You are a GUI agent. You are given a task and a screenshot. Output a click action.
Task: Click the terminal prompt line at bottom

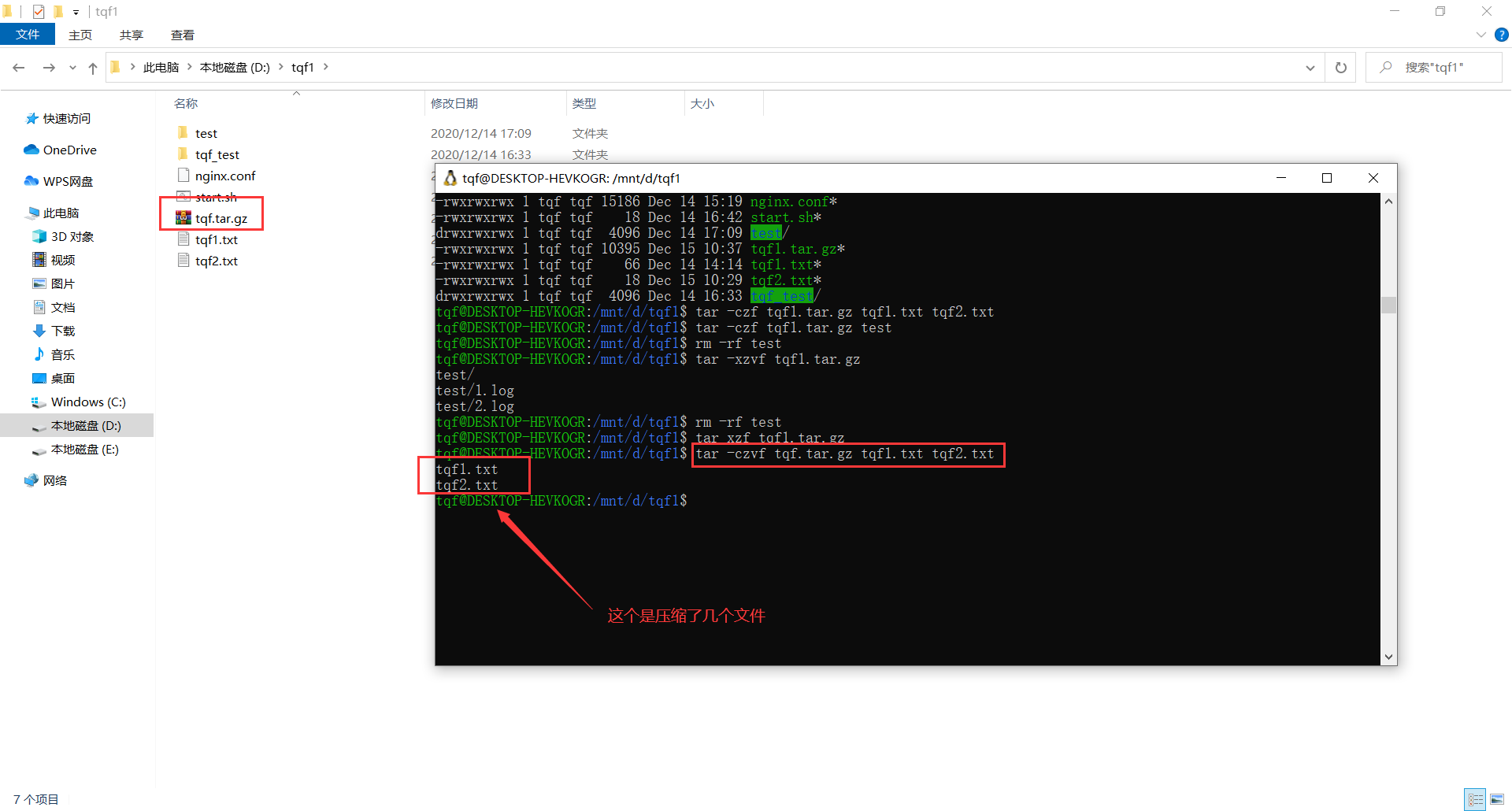(561, 501)
